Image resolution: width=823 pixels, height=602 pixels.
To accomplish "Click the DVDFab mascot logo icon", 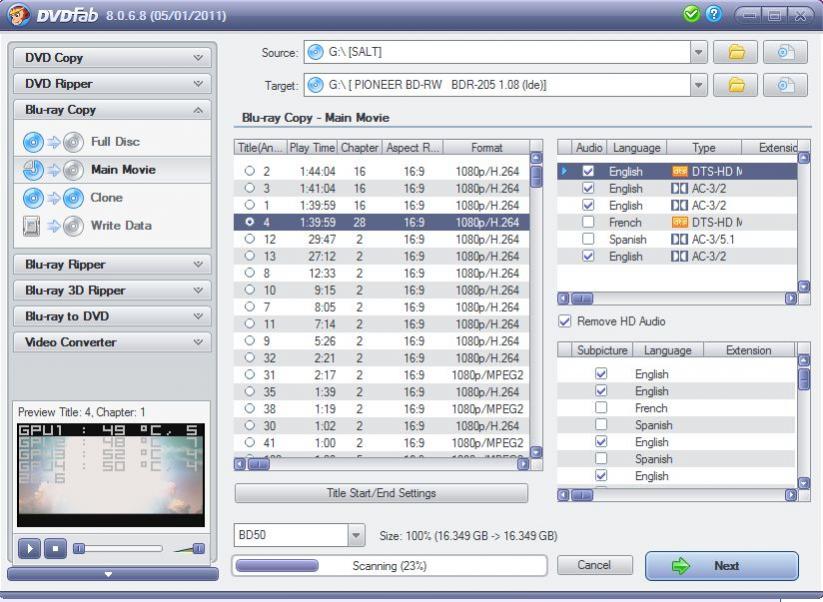I will 18,15.
